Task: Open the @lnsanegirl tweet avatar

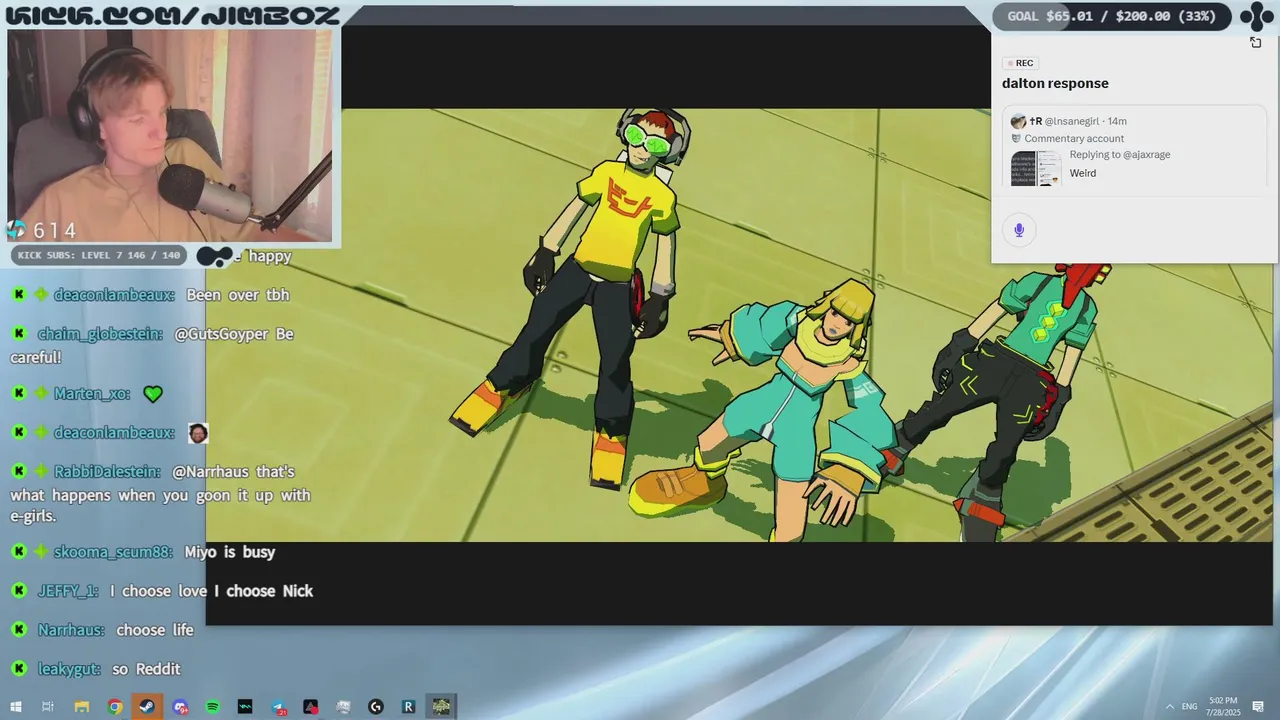Action: click(x=1018, y=121)
